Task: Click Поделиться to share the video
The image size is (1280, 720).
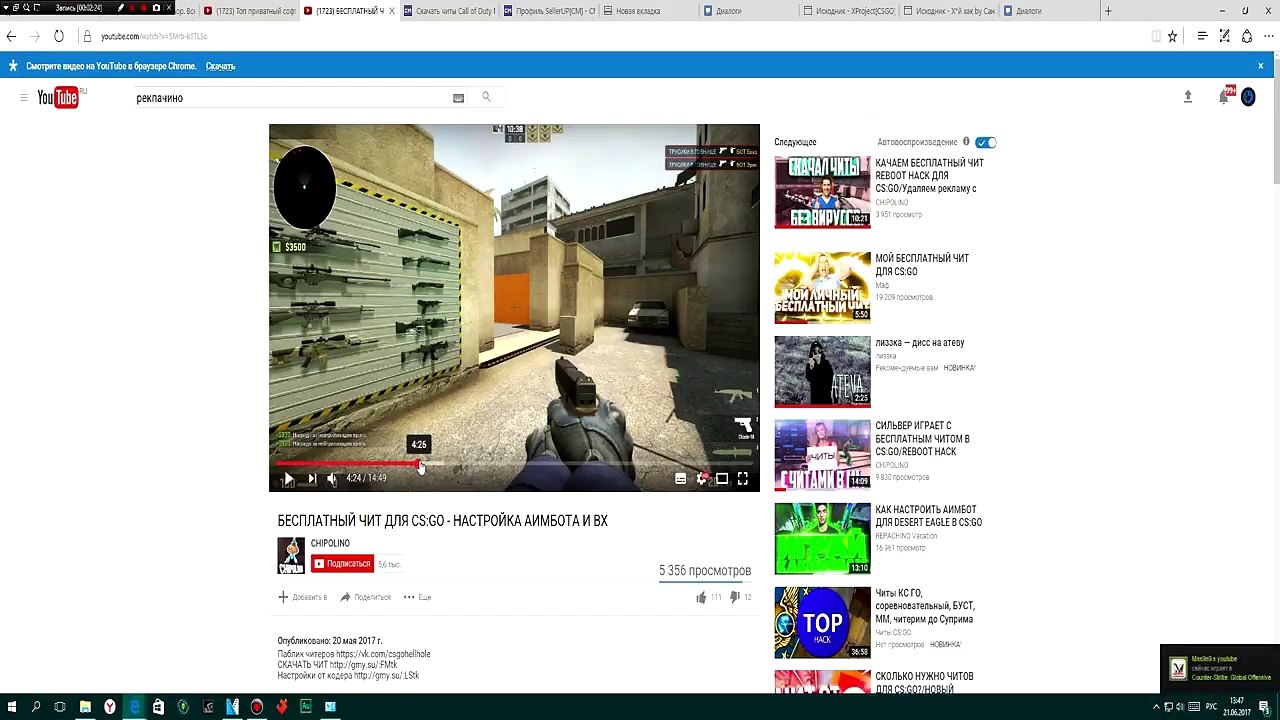Action: [365, 597]
